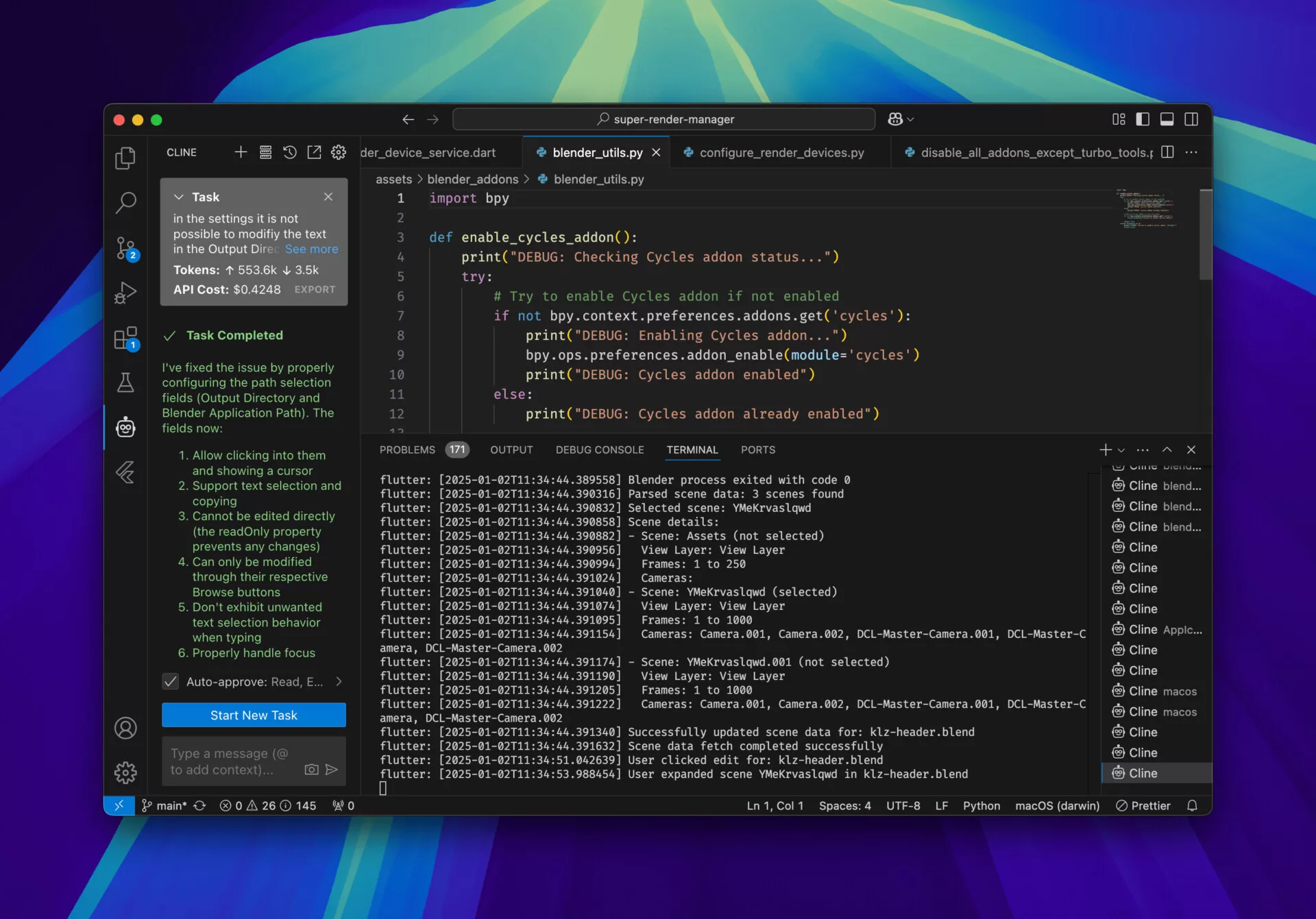Click Cline history clock icon
Image resolution: width=1316 pixels, height=919 pixels.
coord(290,152)
